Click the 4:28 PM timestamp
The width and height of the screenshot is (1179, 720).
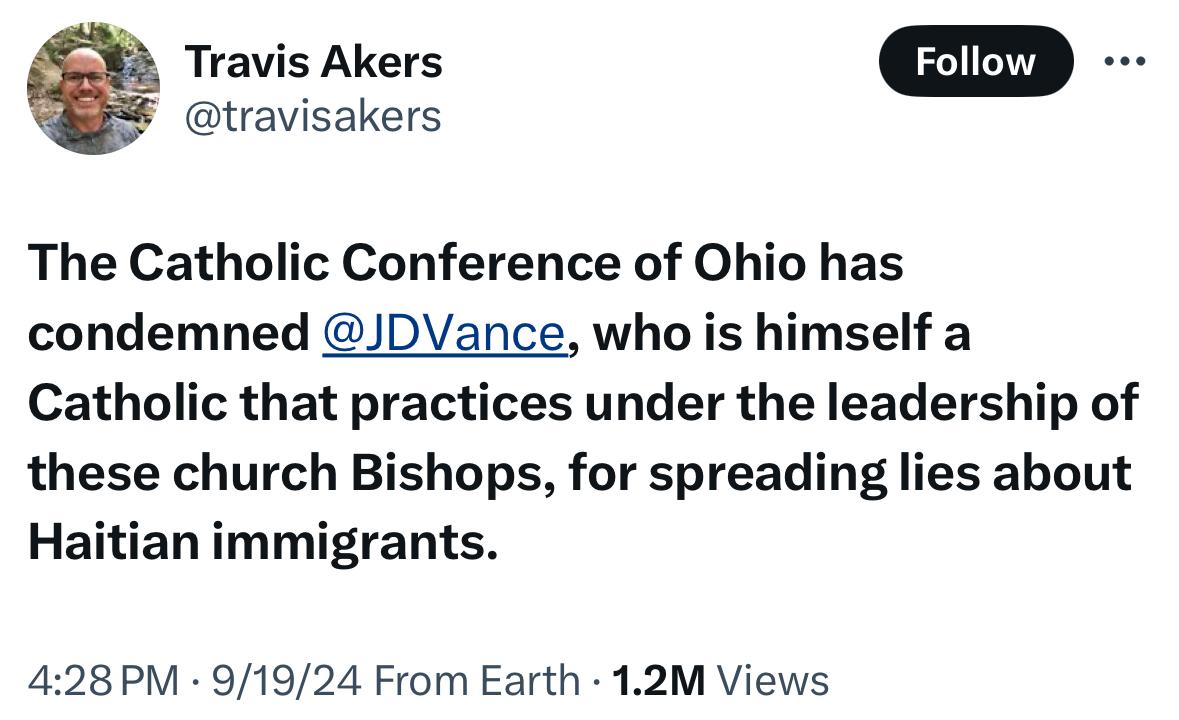(104, 681)
